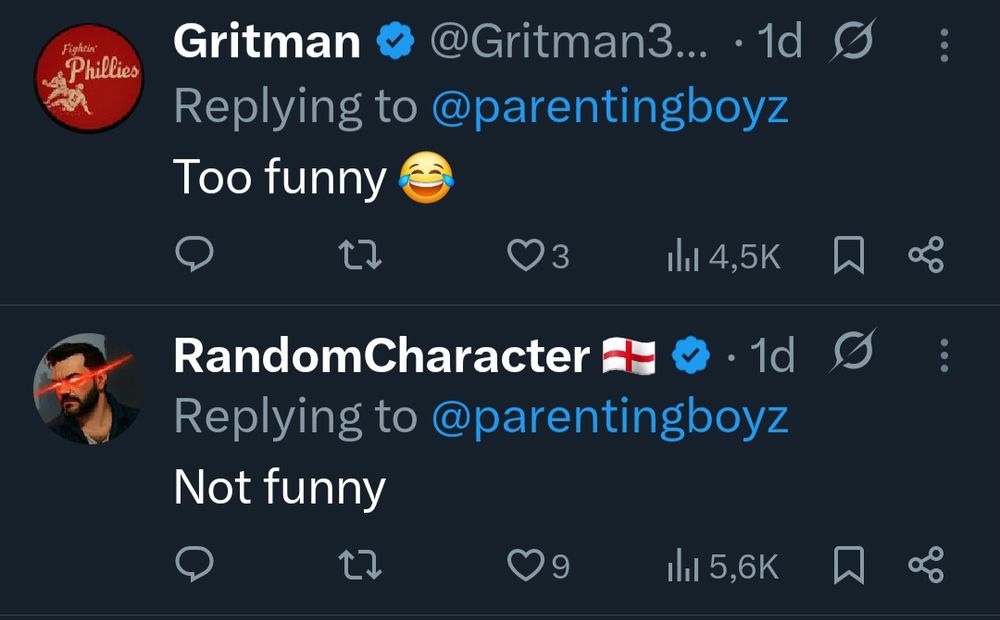Viewport: 1000px width, 620px height.
Task: Open more options menu on RandomCharacter's tweet
Action: tap(945, 355)
